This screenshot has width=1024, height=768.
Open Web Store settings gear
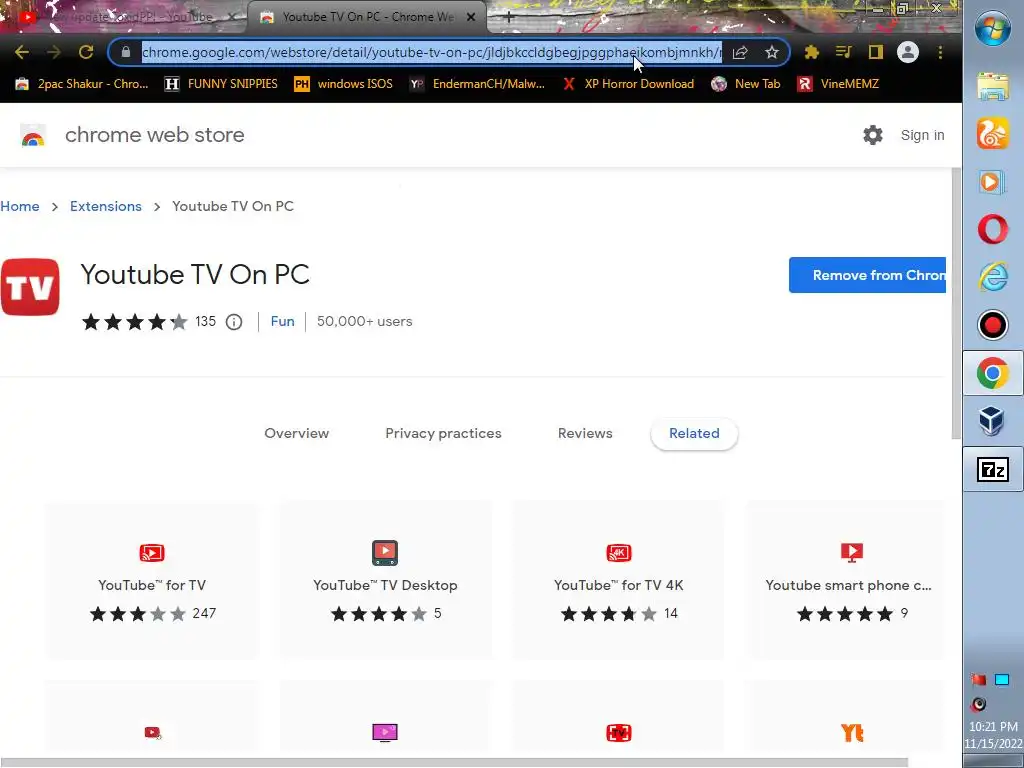[x=872, y=135]
